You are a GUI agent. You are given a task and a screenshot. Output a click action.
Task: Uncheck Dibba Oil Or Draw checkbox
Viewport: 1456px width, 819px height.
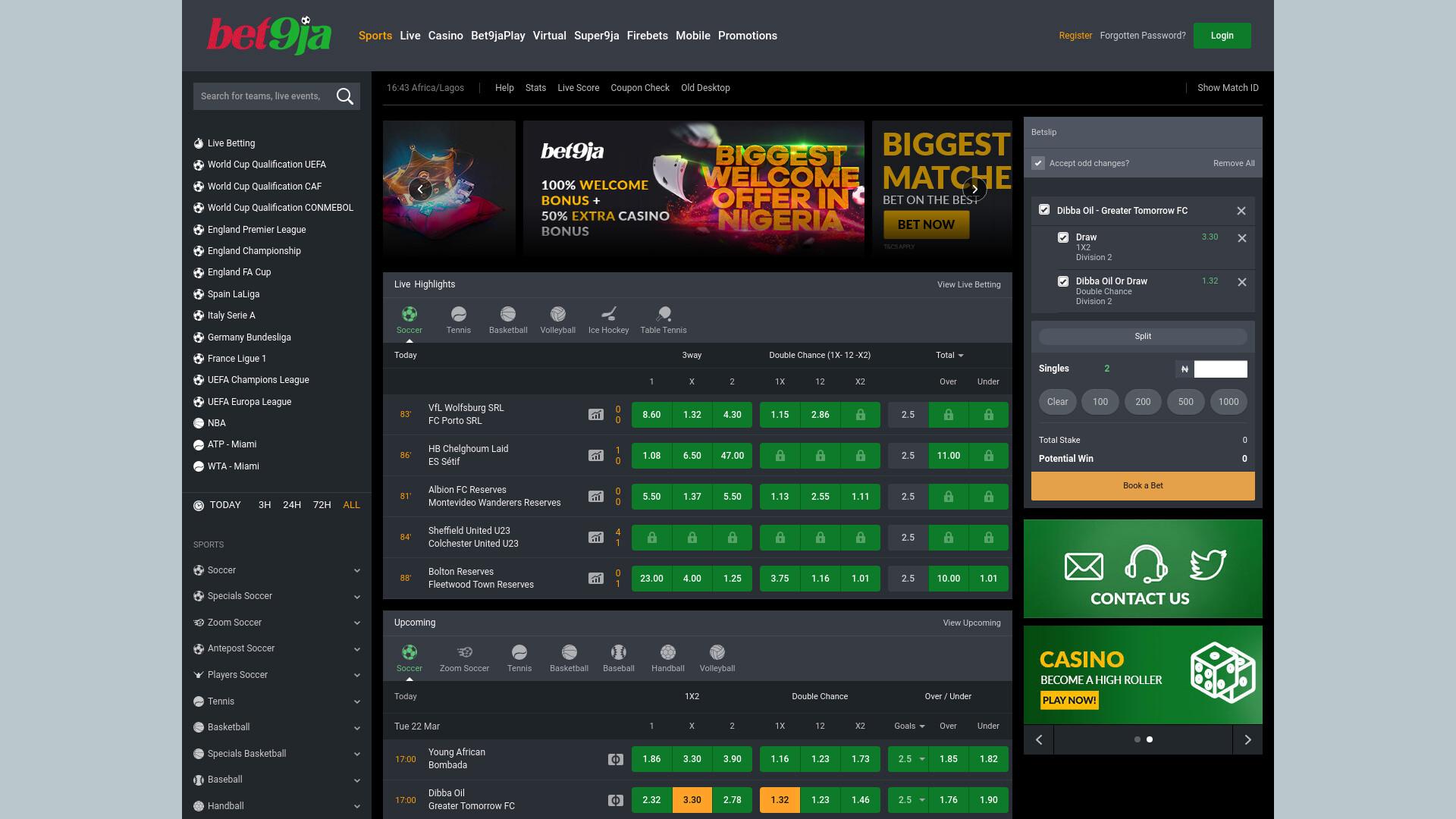tap(1063, 281)
